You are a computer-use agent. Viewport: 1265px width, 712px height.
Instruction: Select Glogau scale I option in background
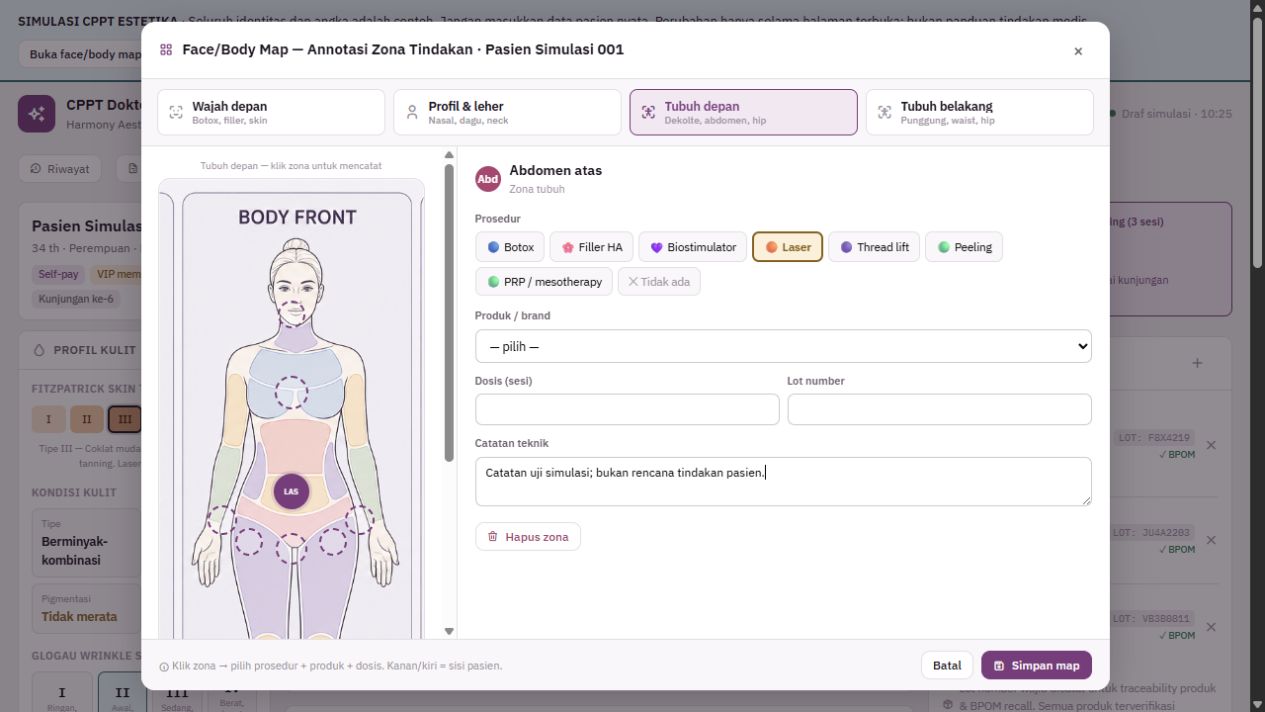(x=62, y=694)
